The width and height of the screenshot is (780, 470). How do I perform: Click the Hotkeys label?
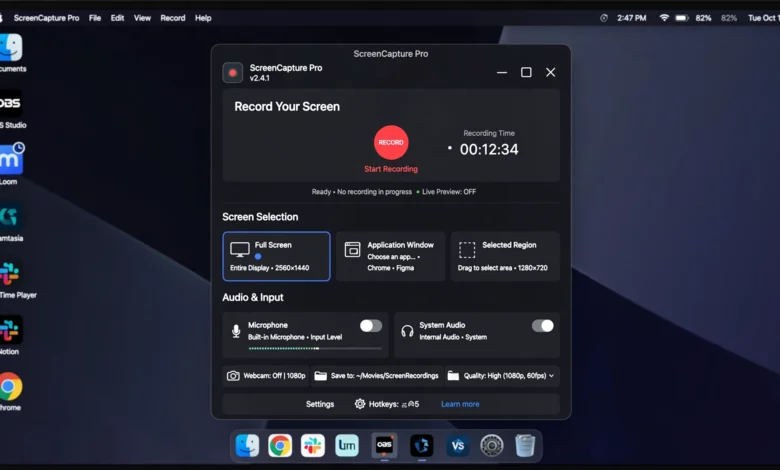tap(384, 404)
